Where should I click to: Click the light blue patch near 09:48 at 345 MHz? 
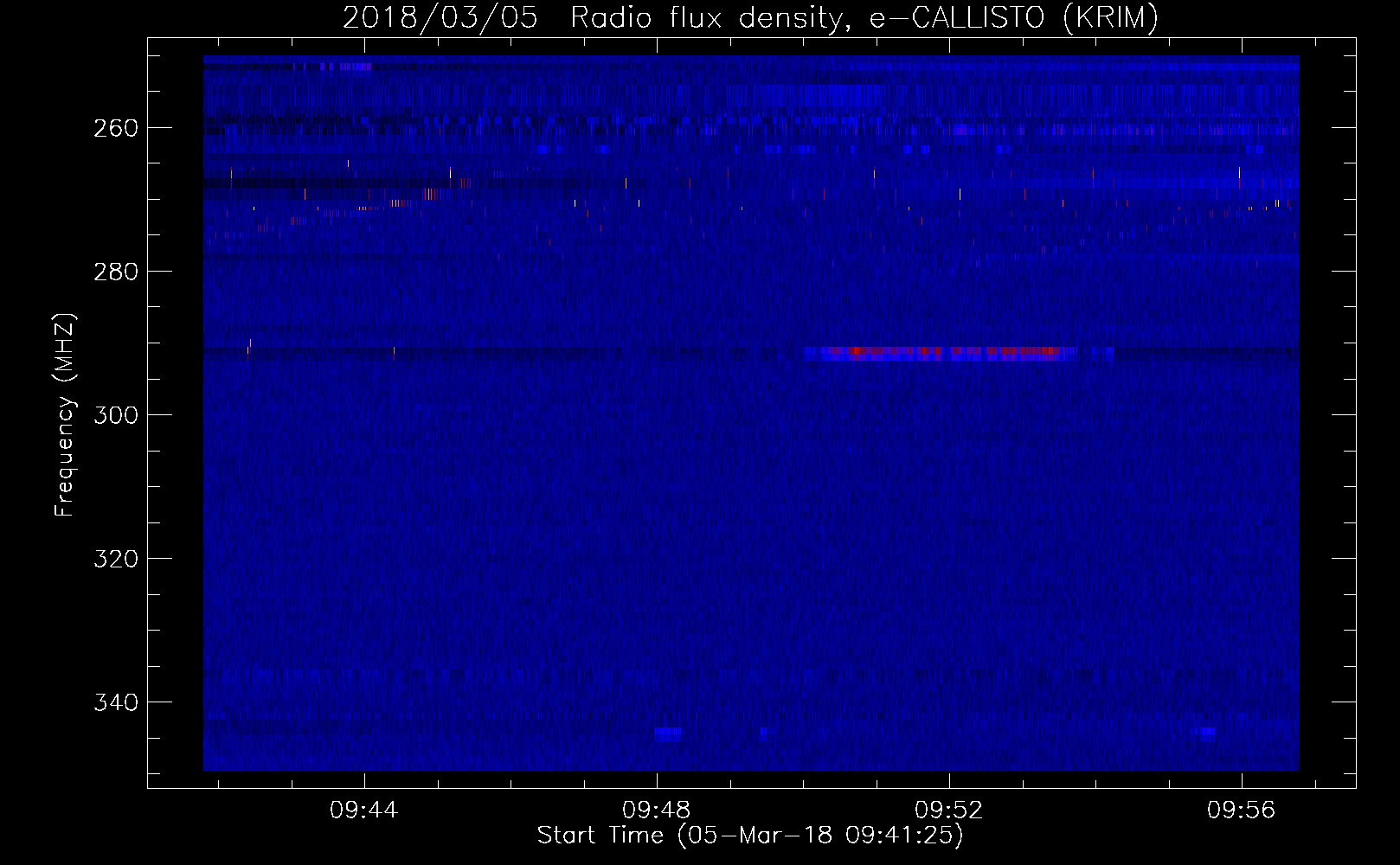pos(668,734)
